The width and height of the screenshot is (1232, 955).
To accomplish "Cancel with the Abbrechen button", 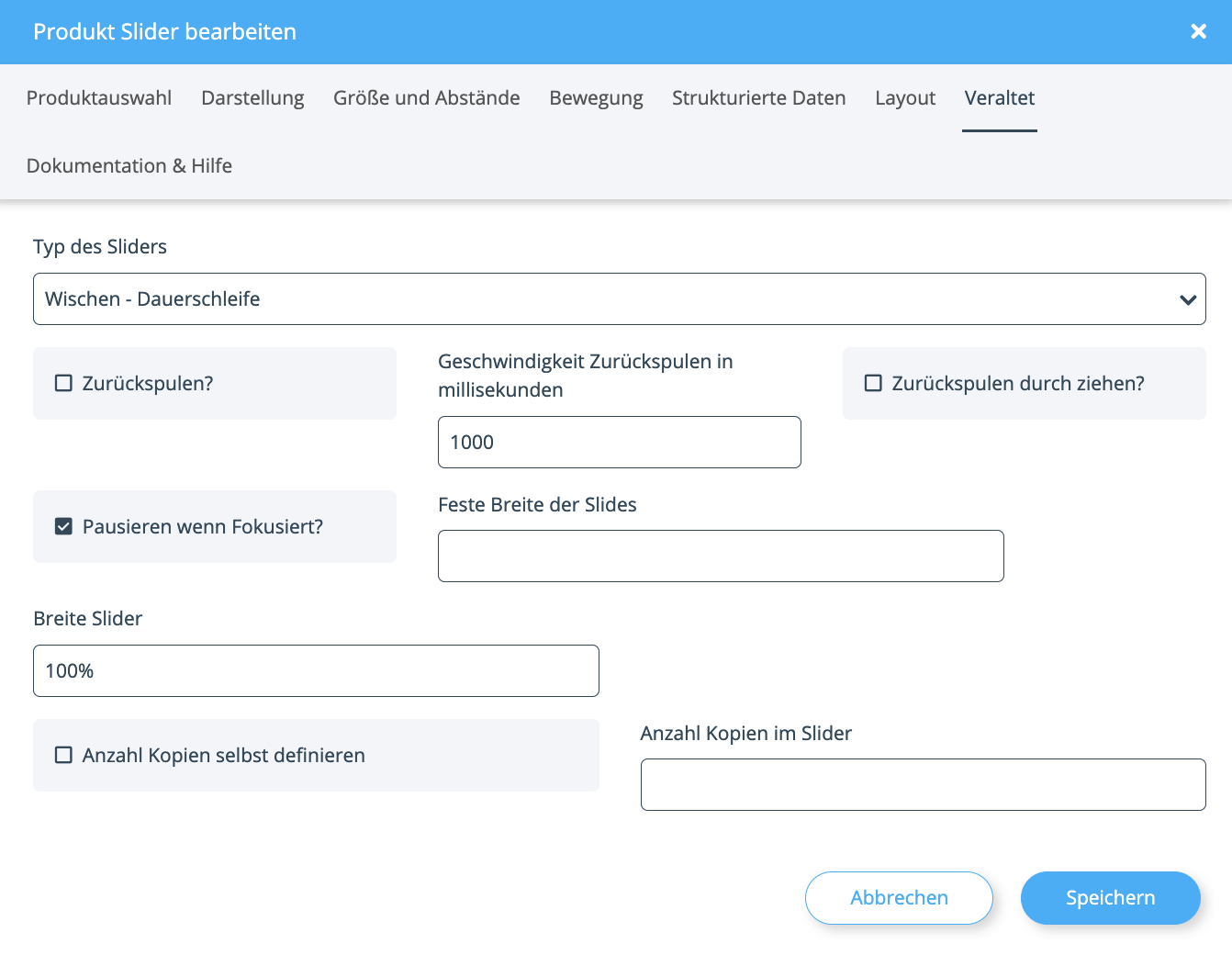I will tap(899, 898).
